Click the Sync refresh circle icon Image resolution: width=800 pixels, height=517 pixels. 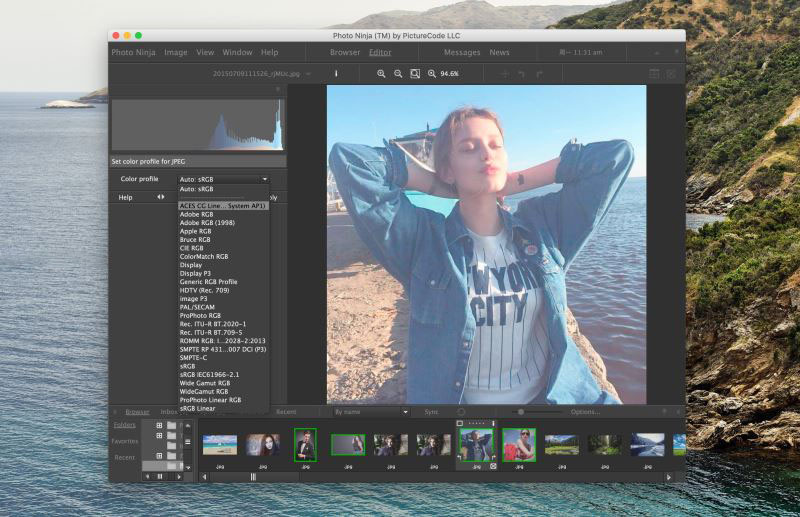(x=461, y=412)
